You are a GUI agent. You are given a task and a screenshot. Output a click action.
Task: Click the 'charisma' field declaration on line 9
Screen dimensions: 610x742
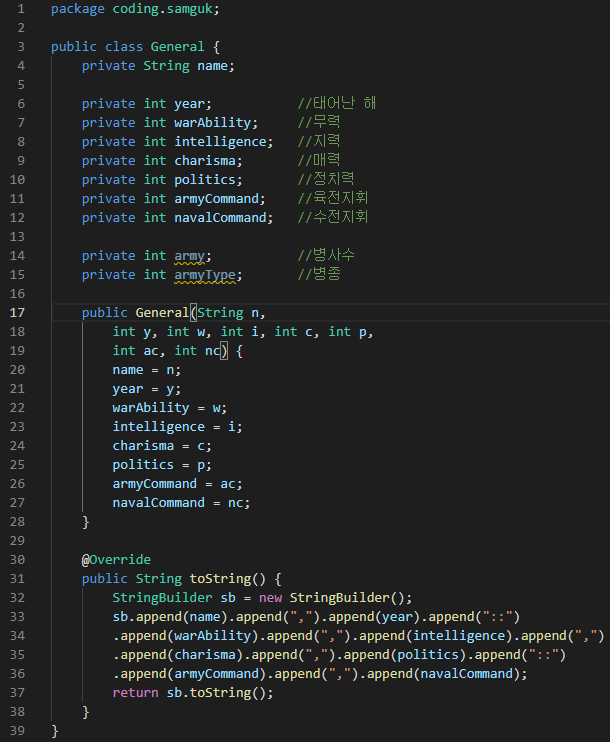pyautogui.click(x=204, y=161)
